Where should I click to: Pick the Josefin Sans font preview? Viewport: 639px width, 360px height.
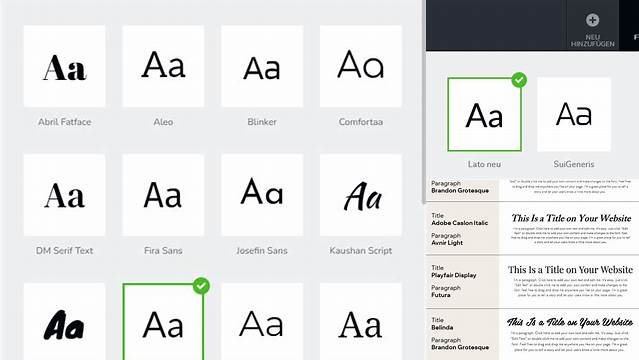(x=262, y=195)
